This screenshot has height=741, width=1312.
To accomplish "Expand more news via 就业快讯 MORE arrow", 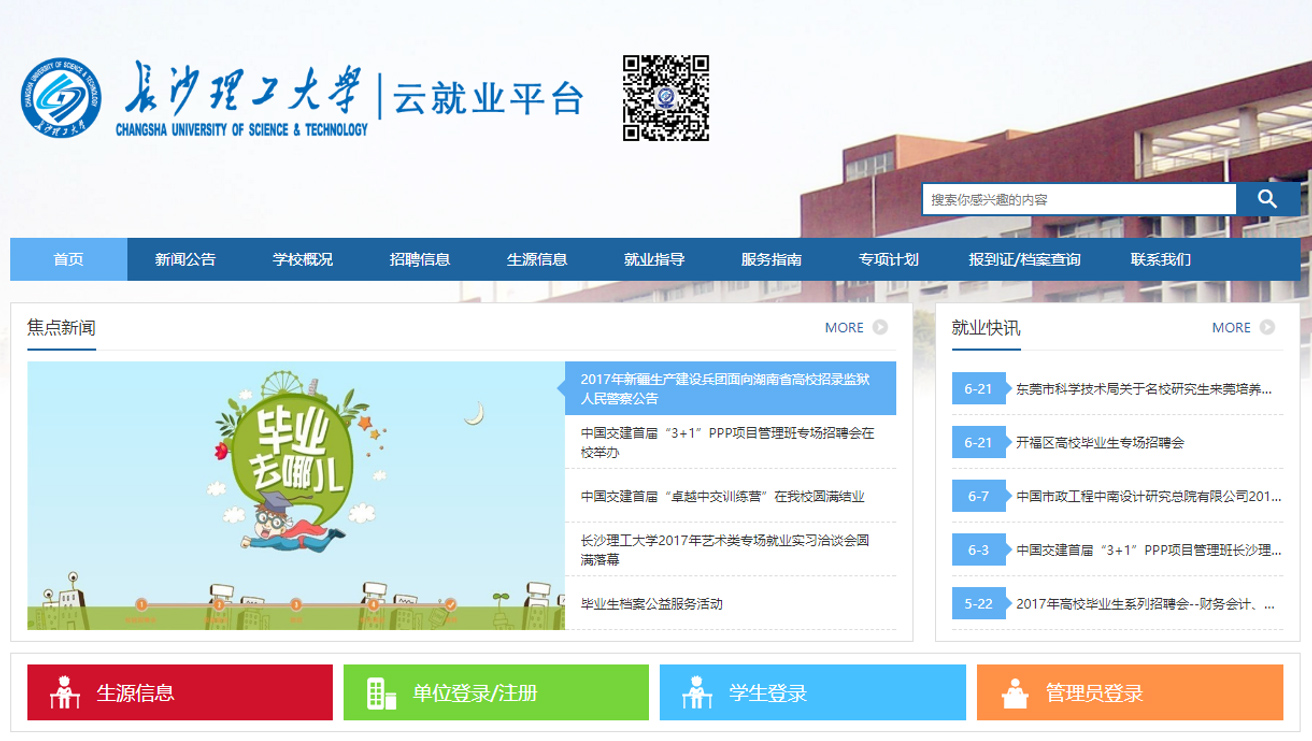I will pos(1269,327).
